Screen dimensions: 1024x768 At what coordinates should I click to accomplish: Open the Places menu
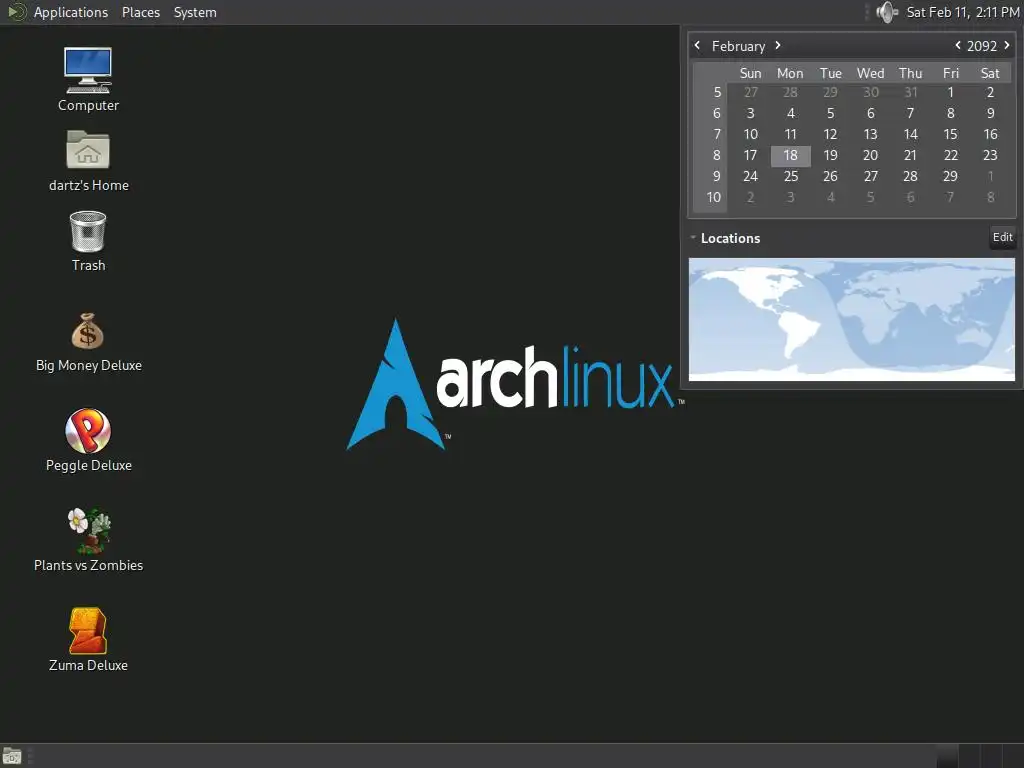140,12
